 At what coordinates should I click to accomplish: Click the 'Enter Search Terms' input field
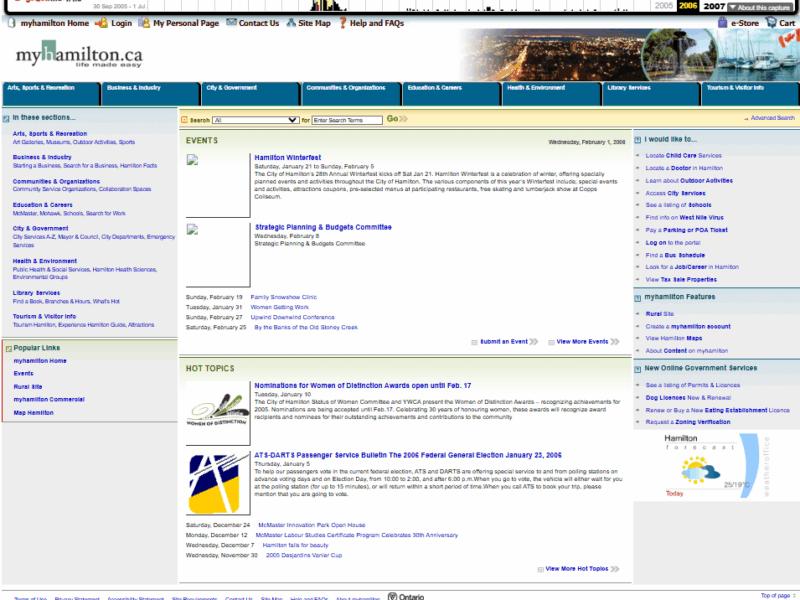347,120
